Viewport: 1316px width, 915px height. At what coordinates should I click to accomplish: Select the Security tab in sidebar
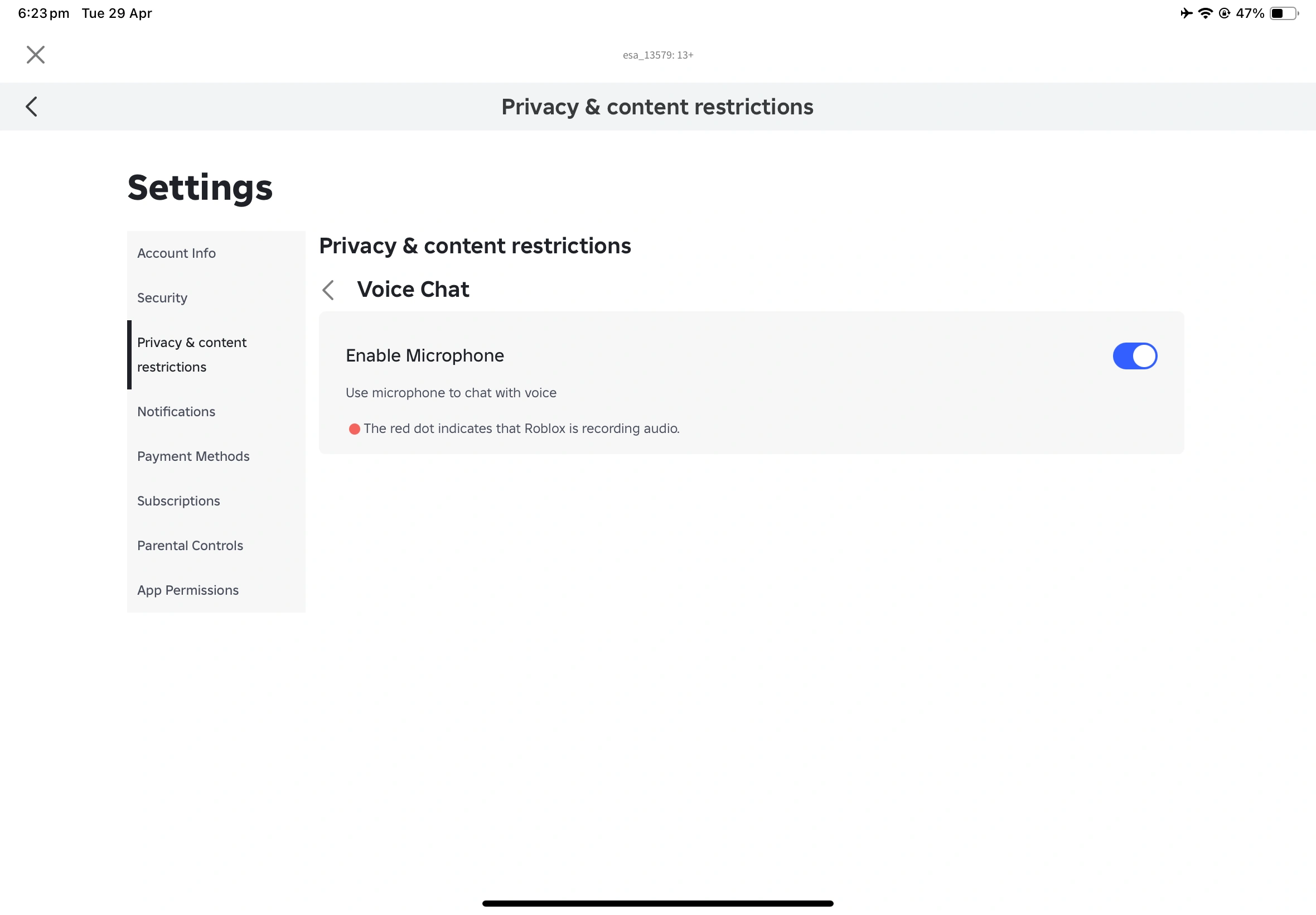[x=162, y=298]
